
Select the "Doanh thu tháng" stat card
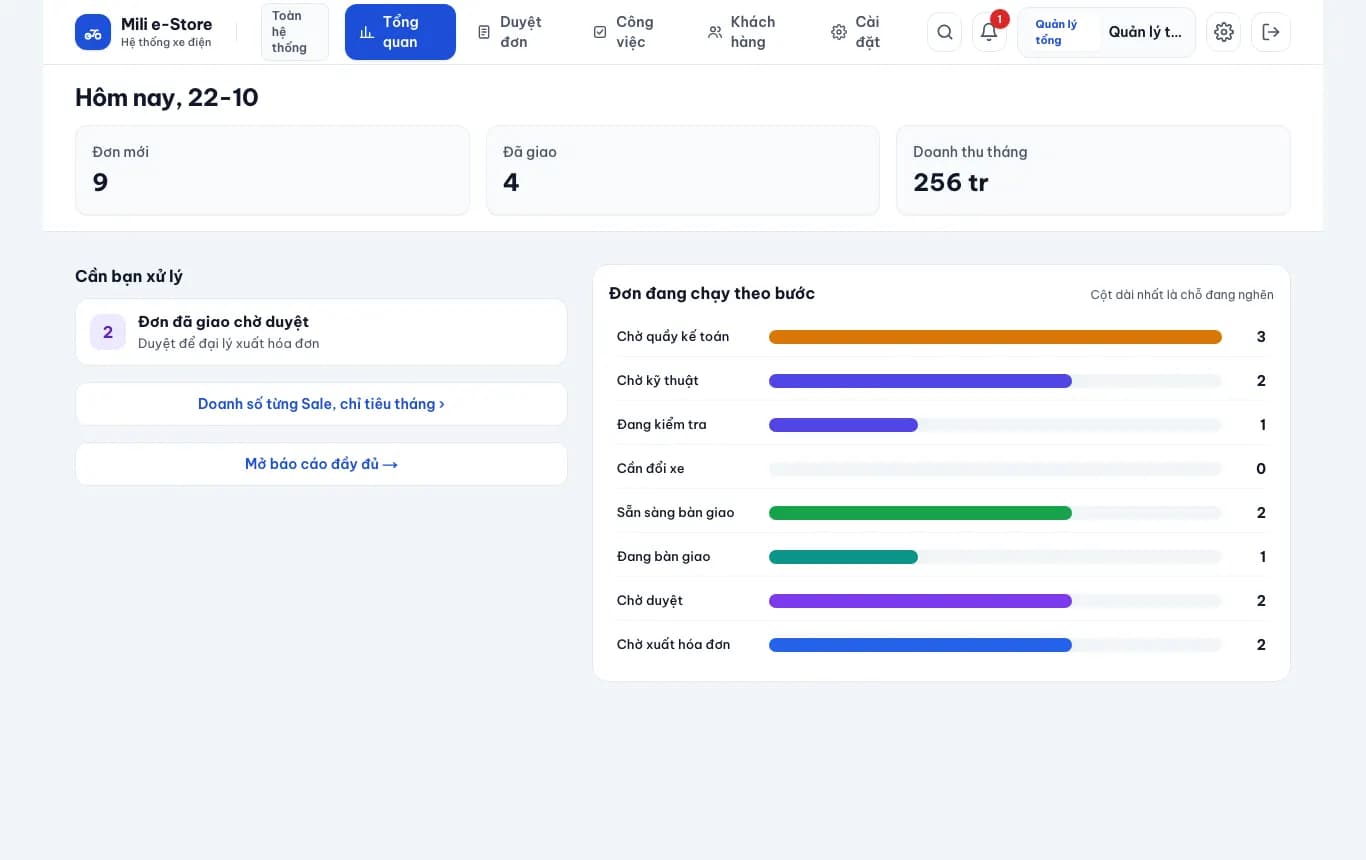point(1093,170)
